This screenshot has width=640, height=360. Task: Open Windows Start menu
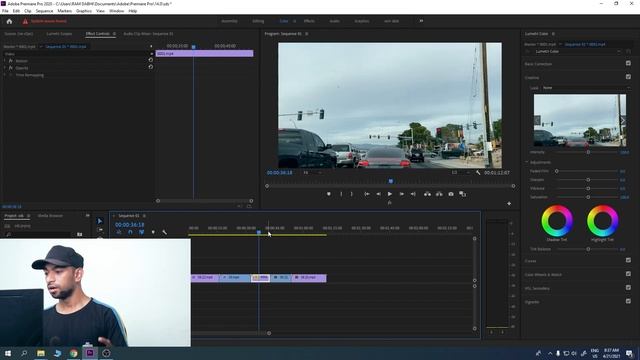[8, 353]
